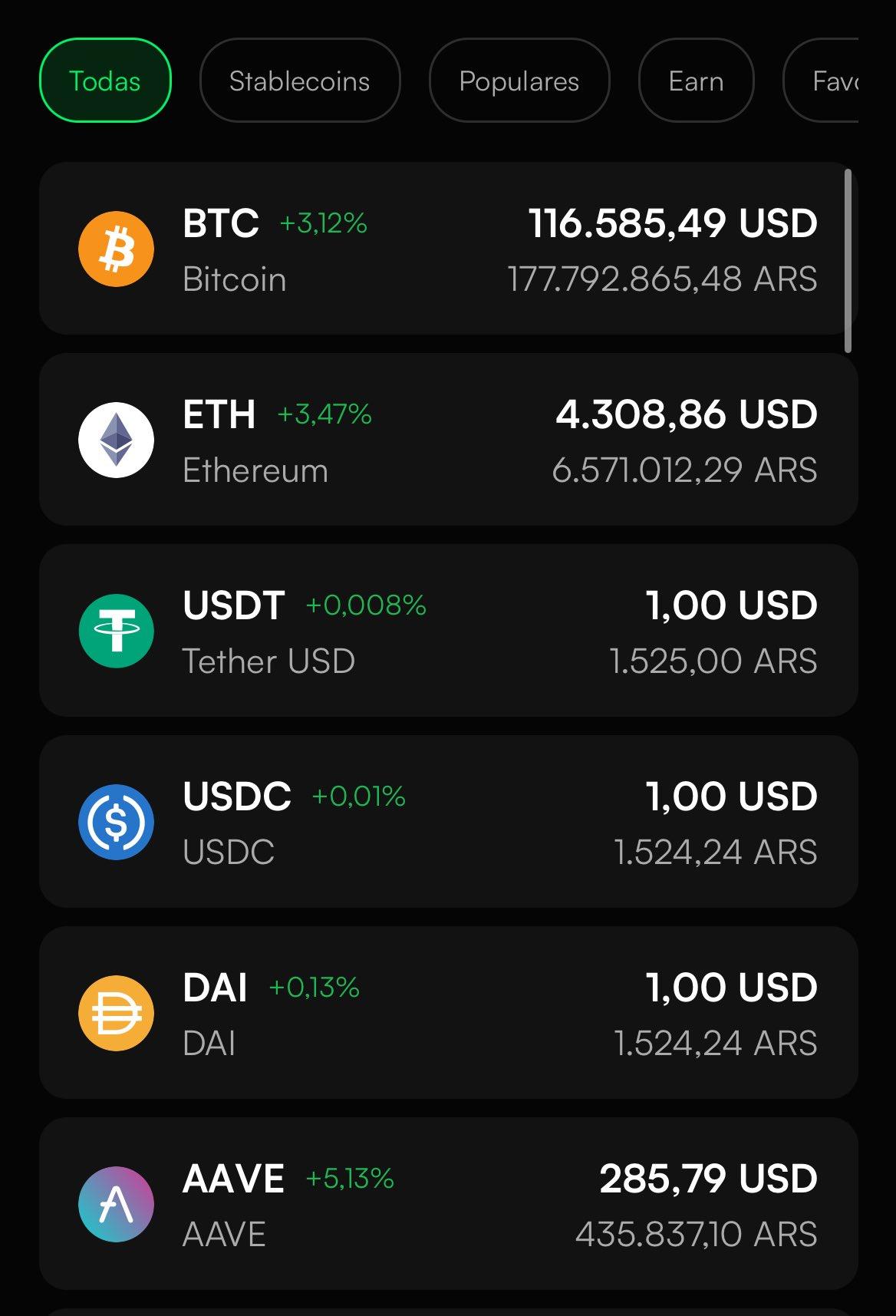Switch to the Stablecoins filter
This screenshot has height=1316, width=896.
coord(299,81)
